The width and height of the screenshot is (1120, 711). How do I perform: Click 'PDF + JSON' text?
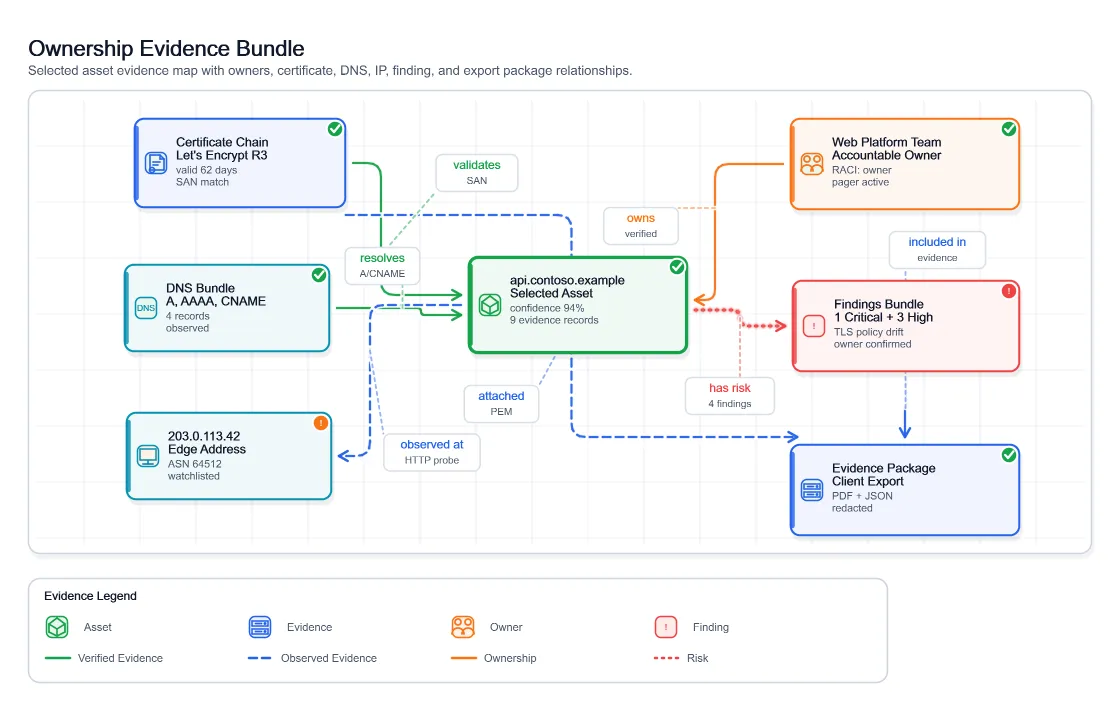(862, 496)
